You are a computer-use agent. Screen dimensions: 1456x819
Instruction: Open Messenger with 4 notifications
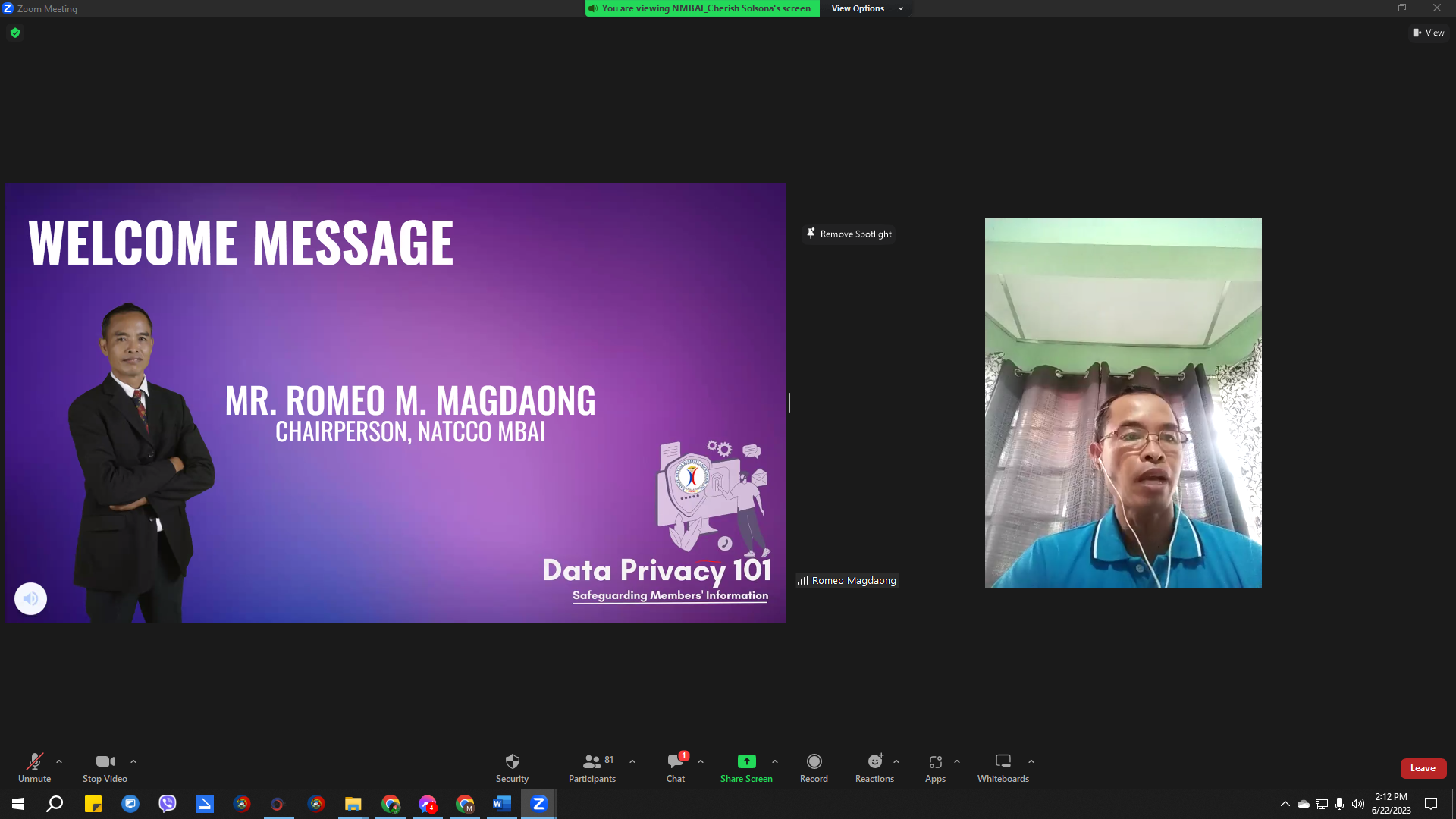pos(428,804)
